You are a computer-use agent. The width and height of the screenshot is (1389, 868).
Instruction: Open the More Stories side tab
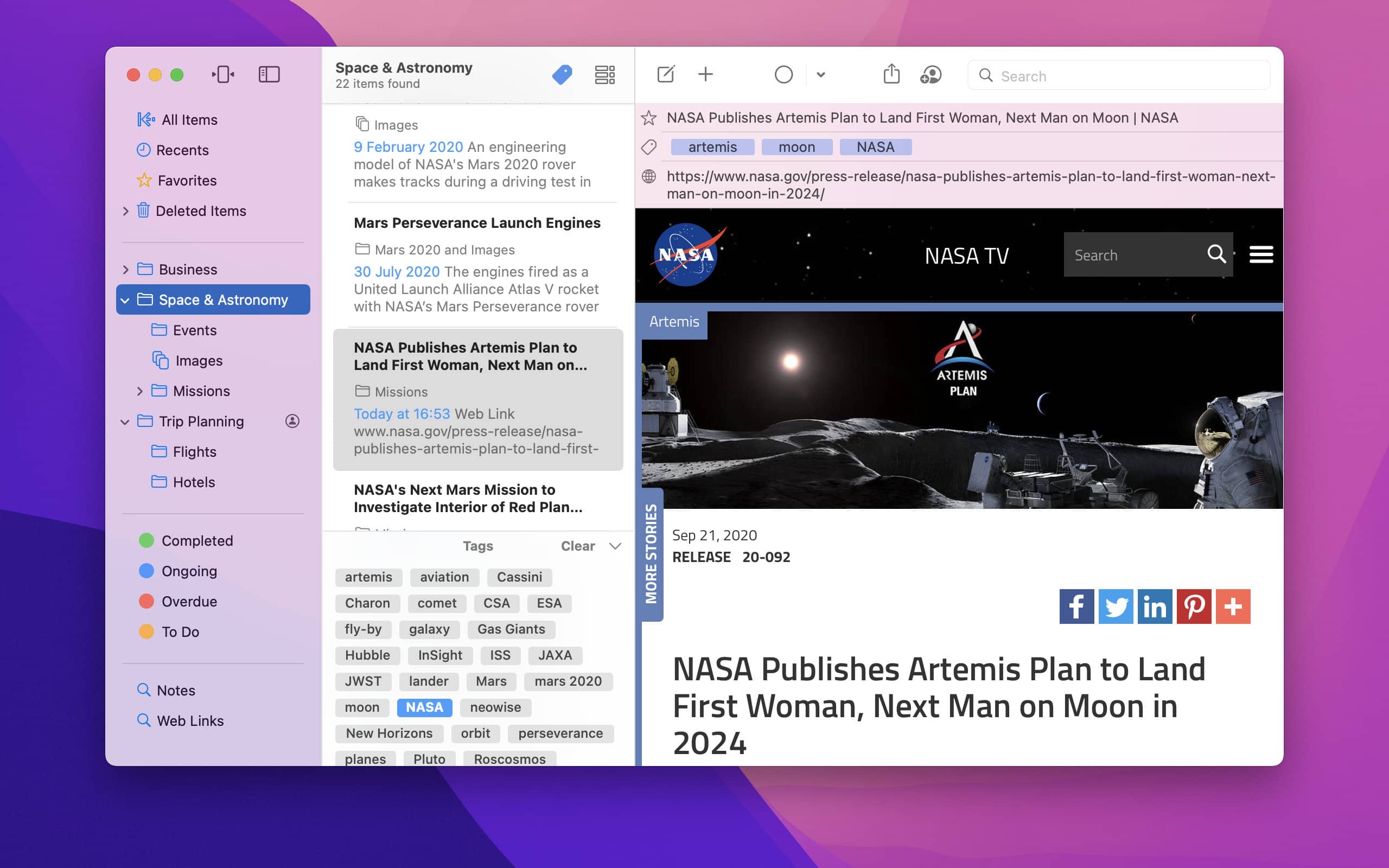pyautogui.click(x=652, y=554)
